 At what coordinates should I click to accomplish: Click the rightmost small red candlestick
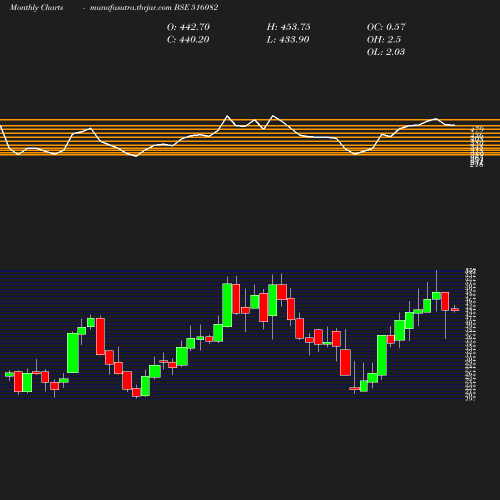(455, 310)
